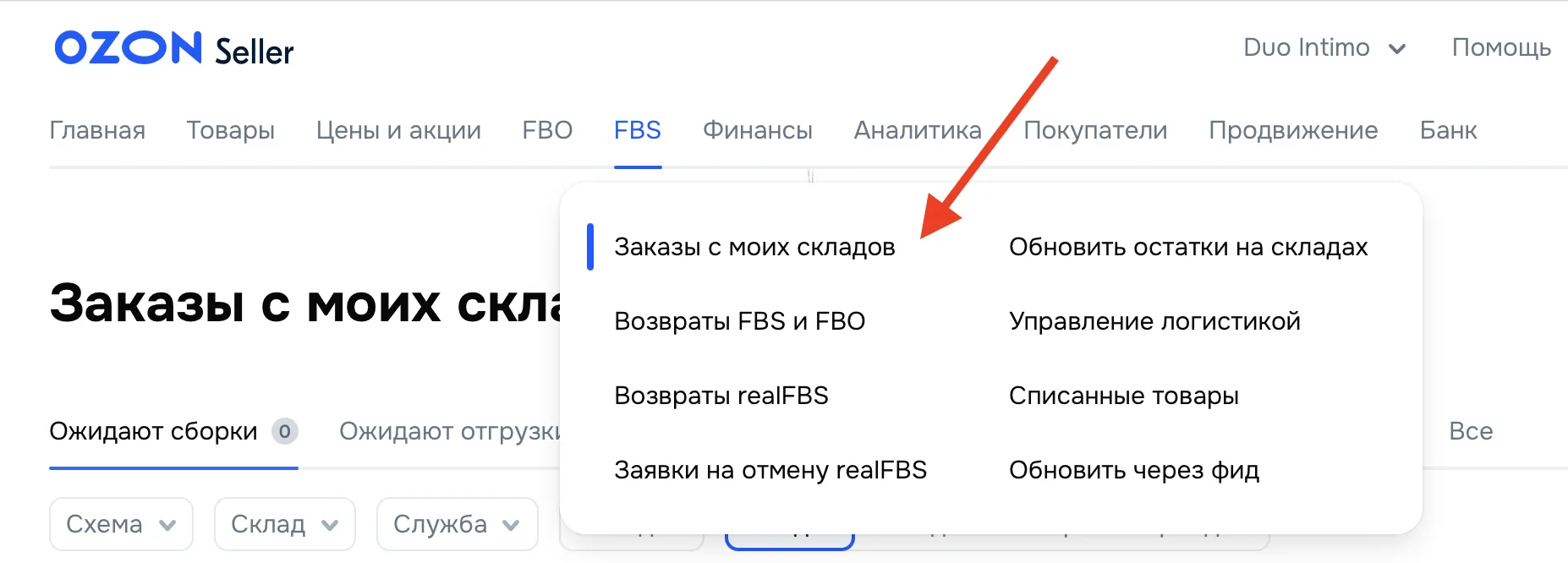Open the FBO section
The image size is (1568, 563).
547,130
